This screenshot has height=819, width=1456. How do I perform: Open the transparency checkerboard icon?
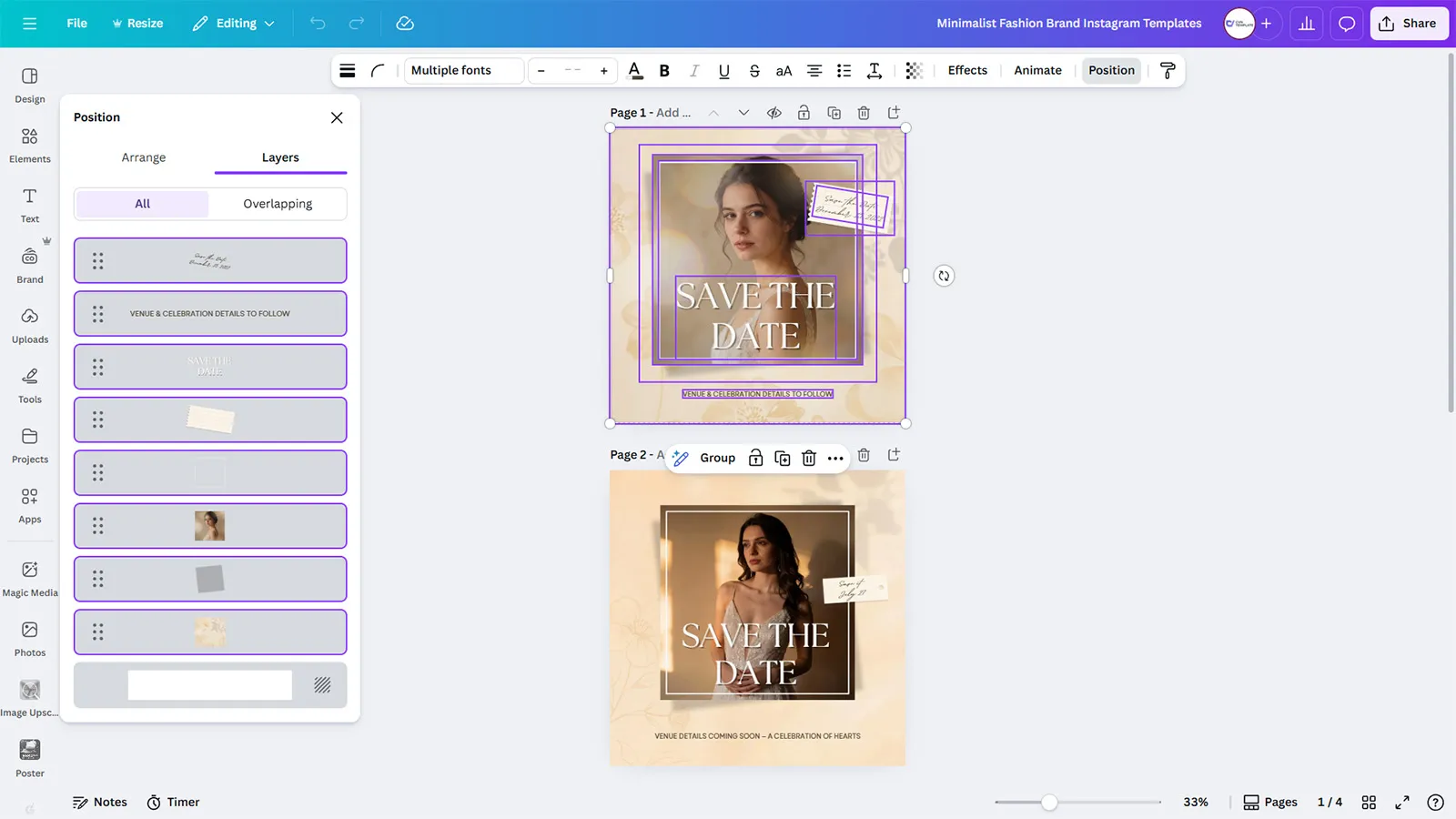(915, 71)
